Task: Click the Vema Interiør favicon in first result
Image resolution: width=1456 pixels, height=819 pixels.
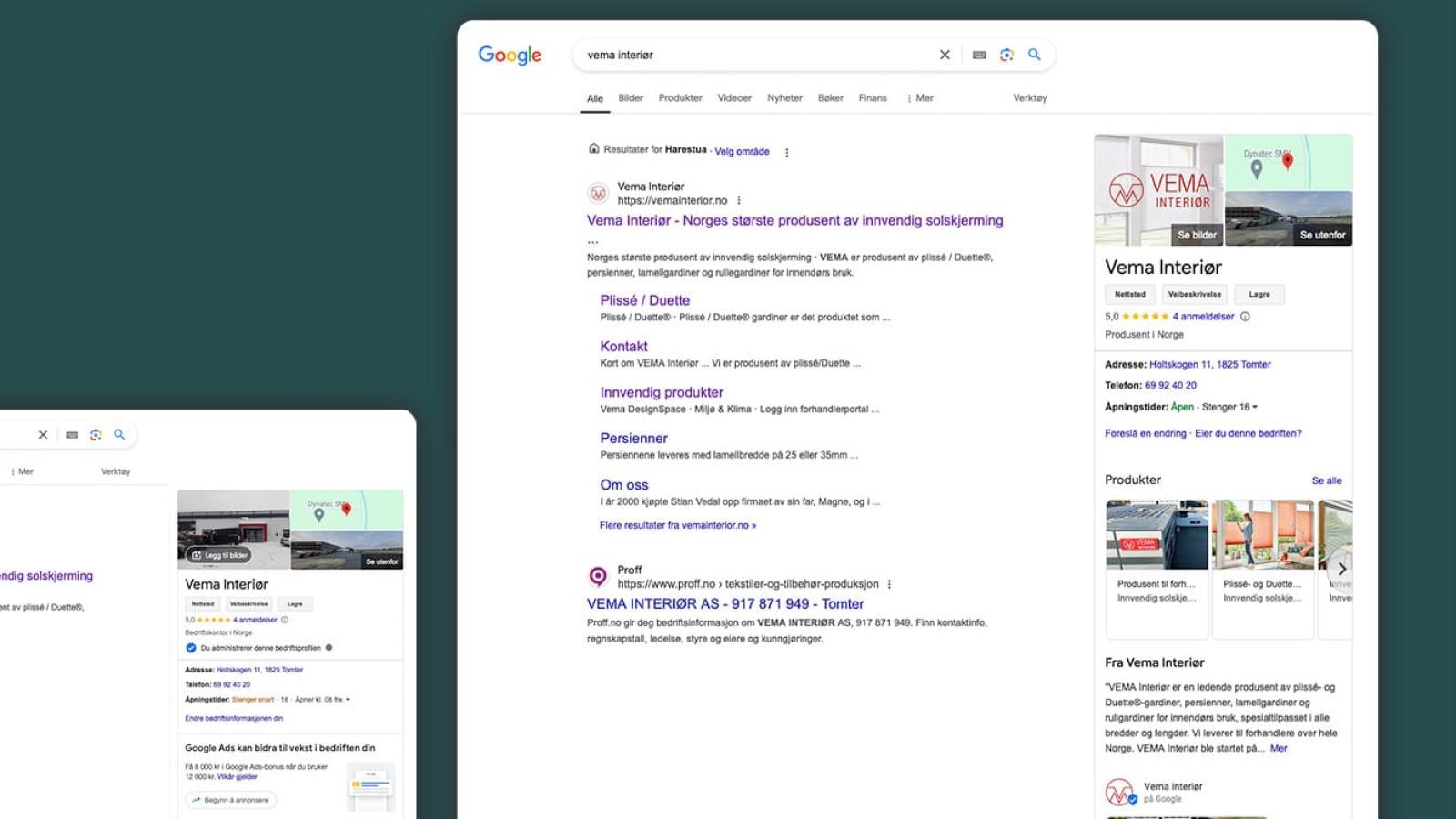Action: (x=598, y=193)
